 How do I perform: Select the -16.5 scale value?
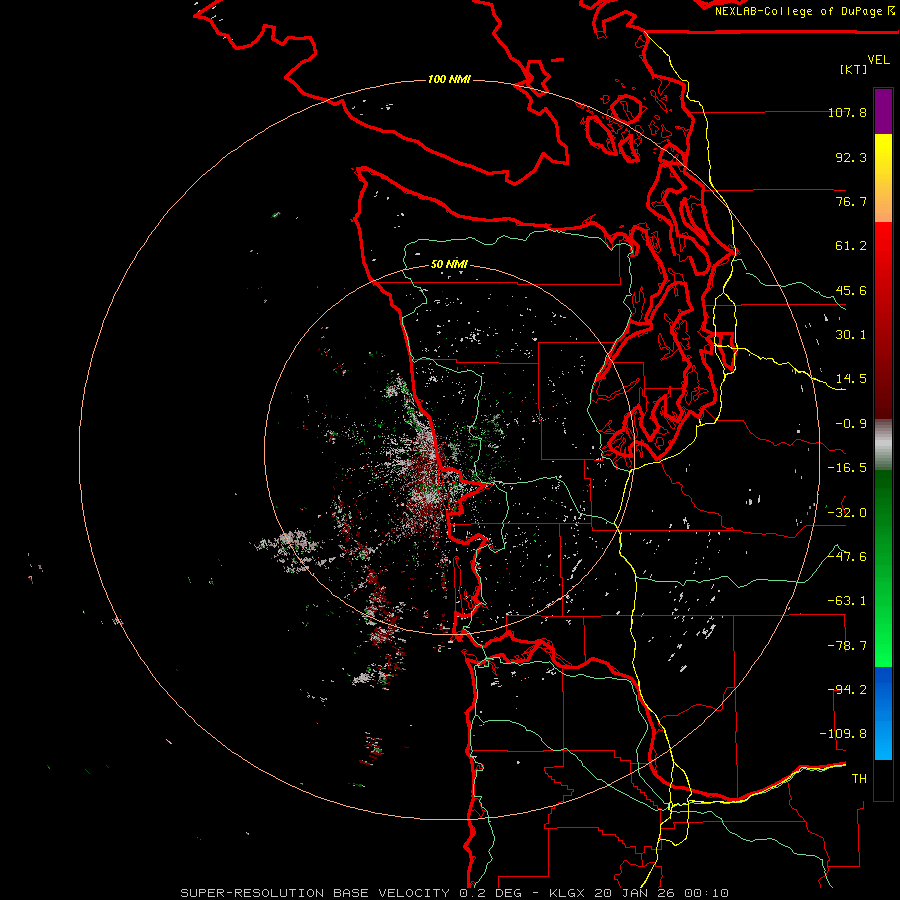tap(847, 468)
